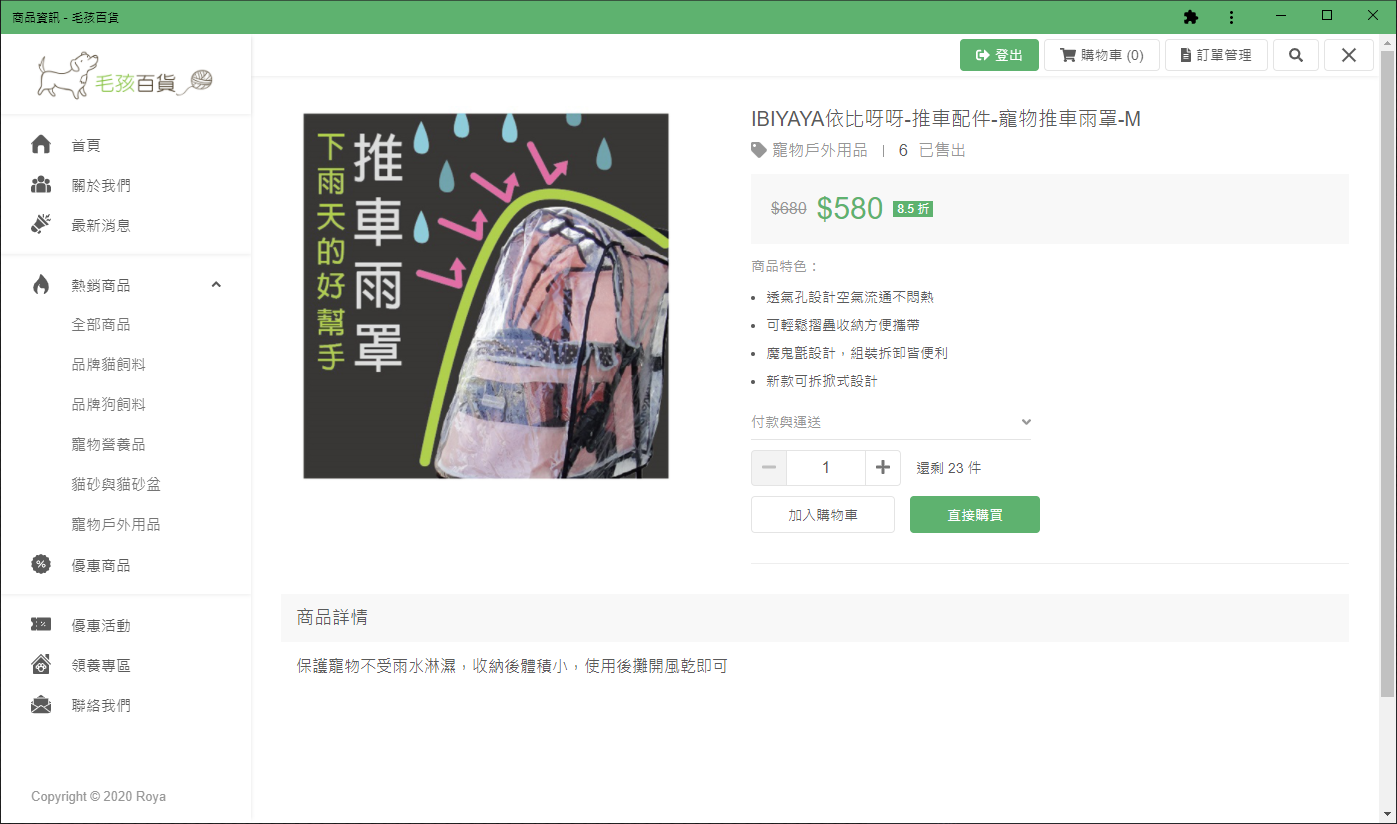Viewport: 1397px width, 824px height.
Task: Expand the 付款與運送 dropdown
Action: (891, 423)
